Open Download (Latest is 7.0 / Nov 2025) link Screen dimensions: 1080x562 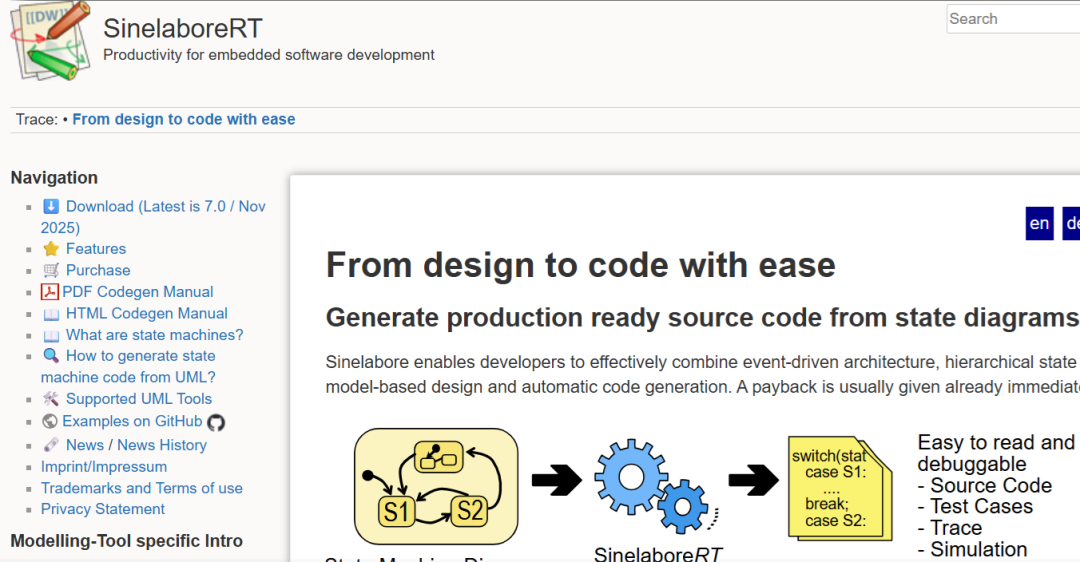click(153, 217)
